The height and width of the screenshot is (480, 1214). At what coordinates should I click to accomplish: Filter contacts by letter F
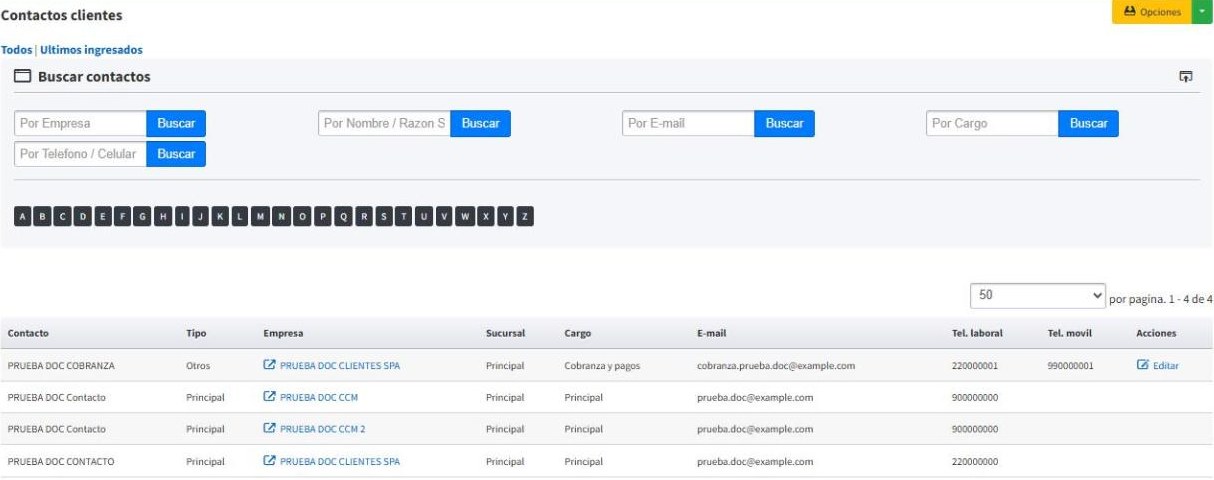[x=123, y=216]
